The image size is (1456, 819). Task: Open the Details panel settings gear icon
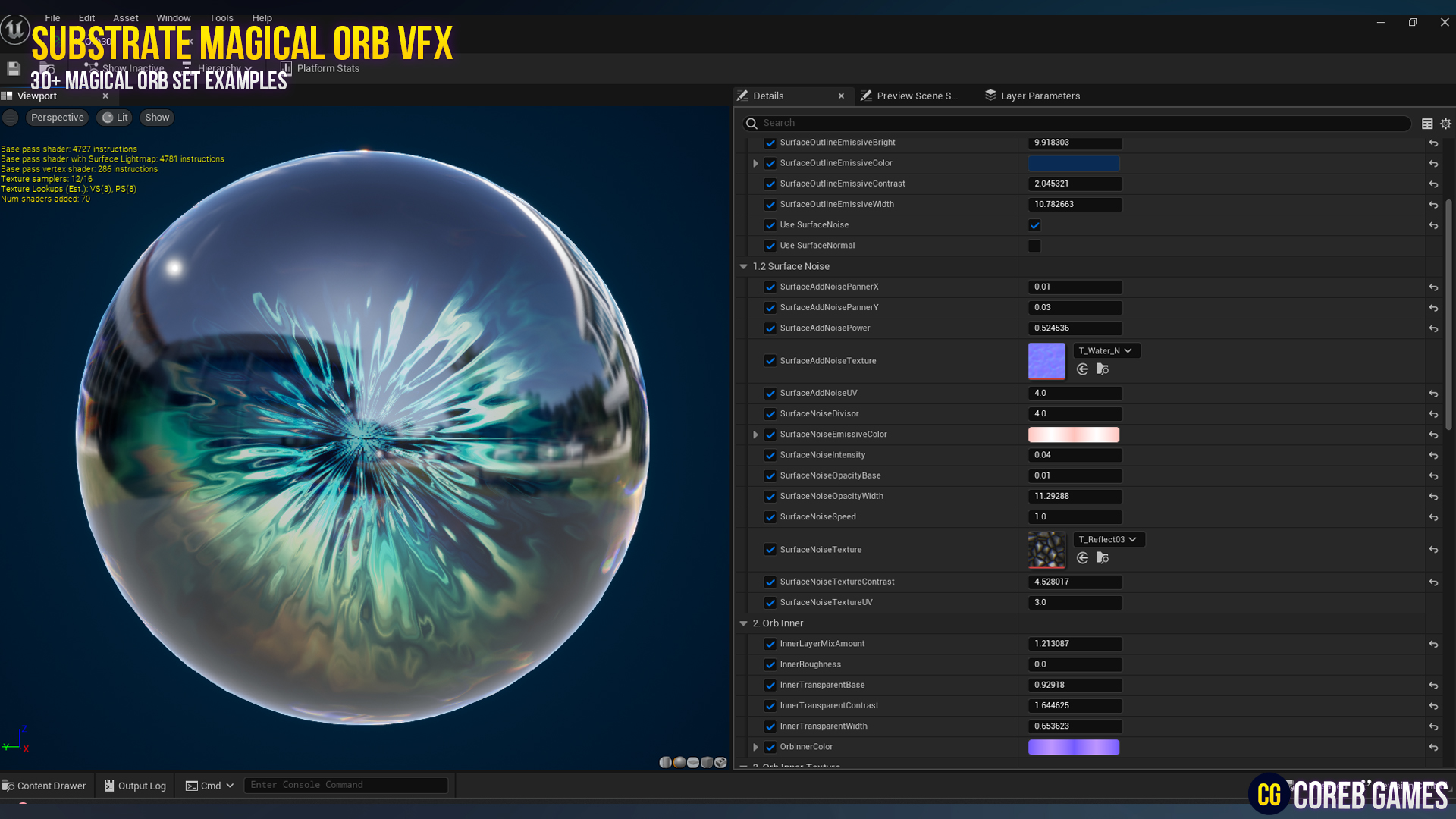click(1445, 123)
